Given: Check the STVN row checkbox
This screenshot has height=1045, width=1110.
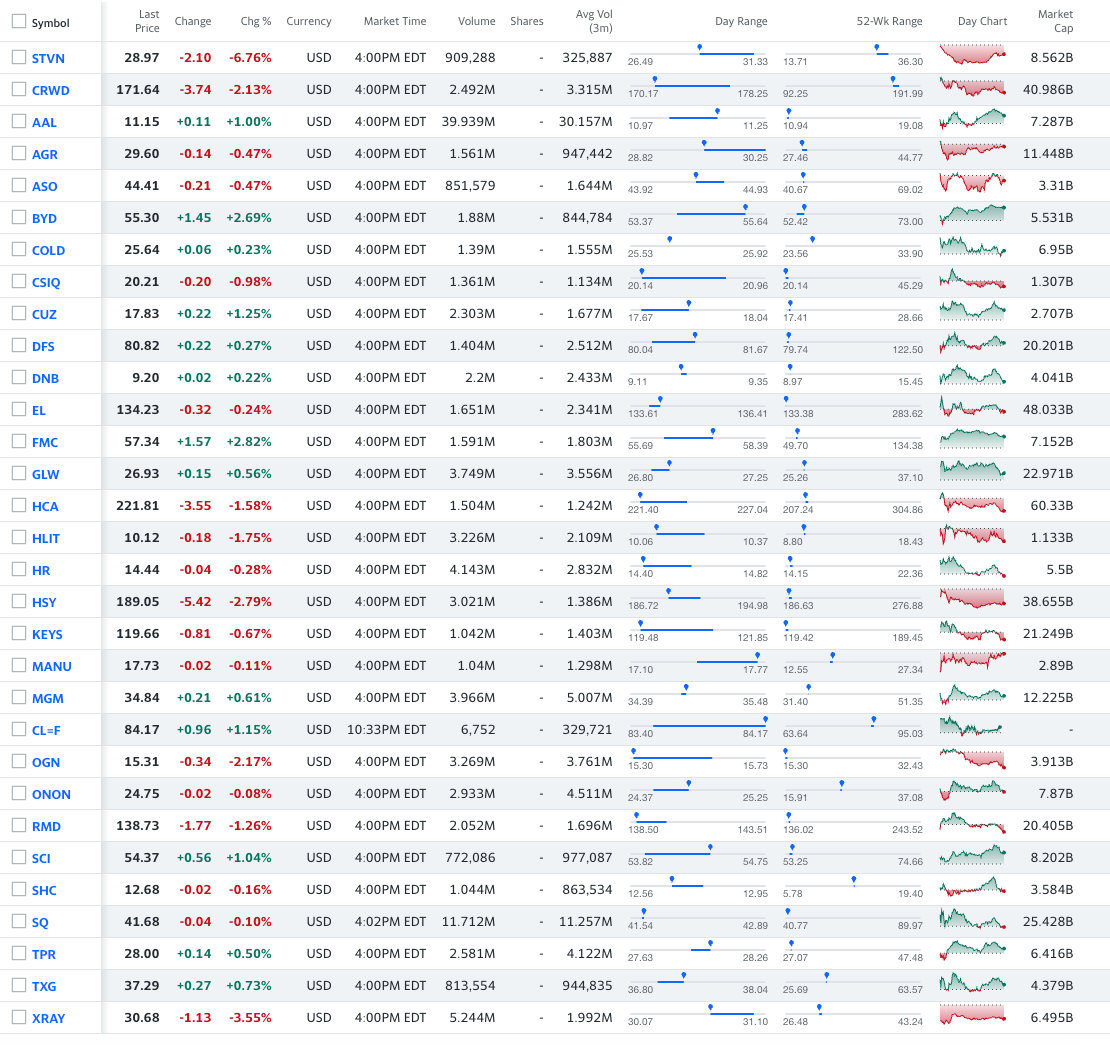Looking at the screenshot, I should pos(19,57).
